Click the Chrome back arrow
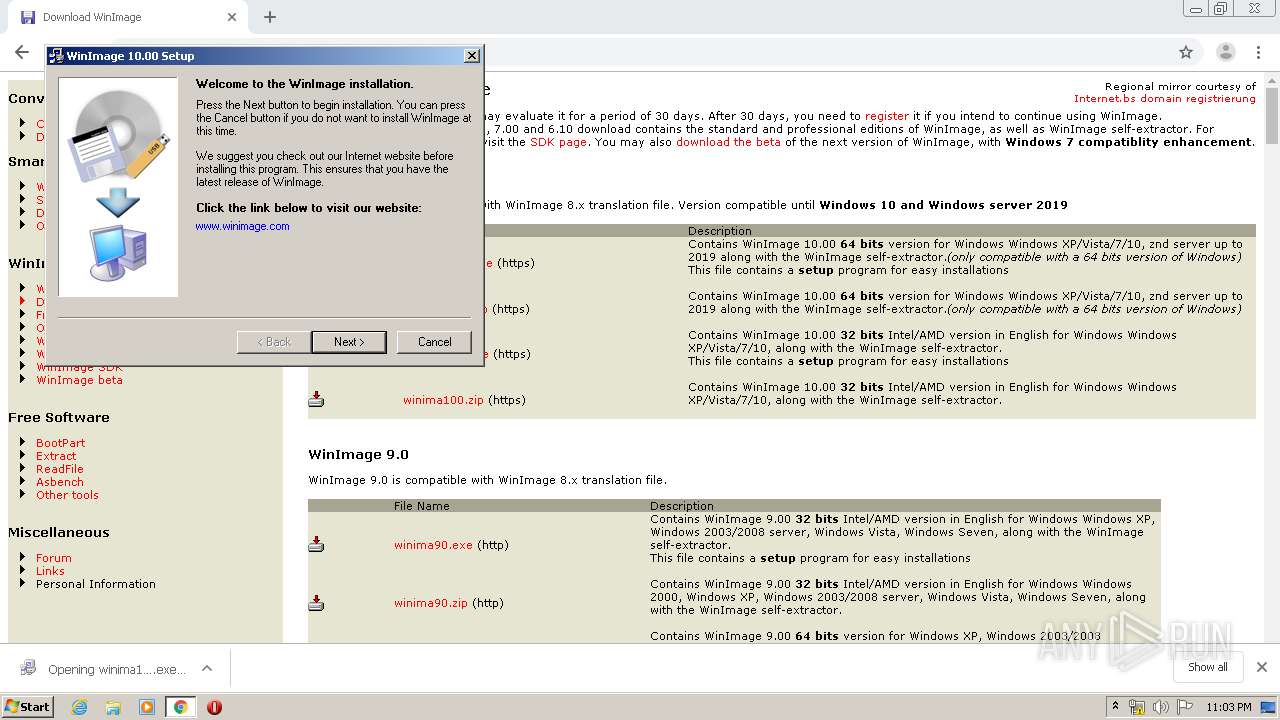The height and width of the screenshot is (720, 1280). 22,52
